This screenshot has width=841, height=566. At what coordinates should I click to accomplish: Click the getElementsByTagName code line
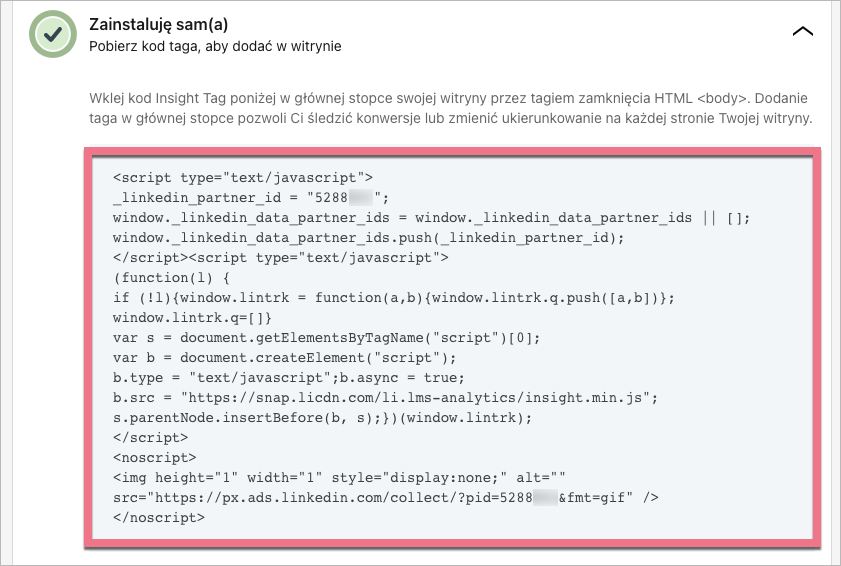[x=326, y=338]
